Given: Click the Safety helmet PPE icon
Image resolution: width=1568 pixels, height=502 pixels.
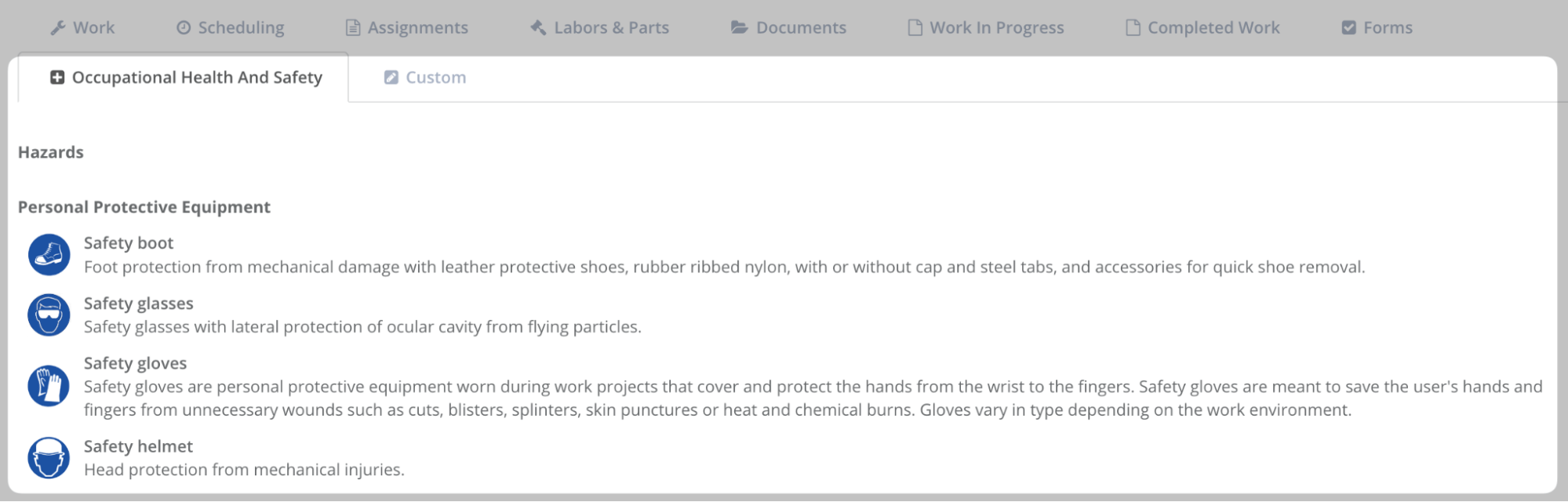Looking at the screenshot, I should 49,458.
